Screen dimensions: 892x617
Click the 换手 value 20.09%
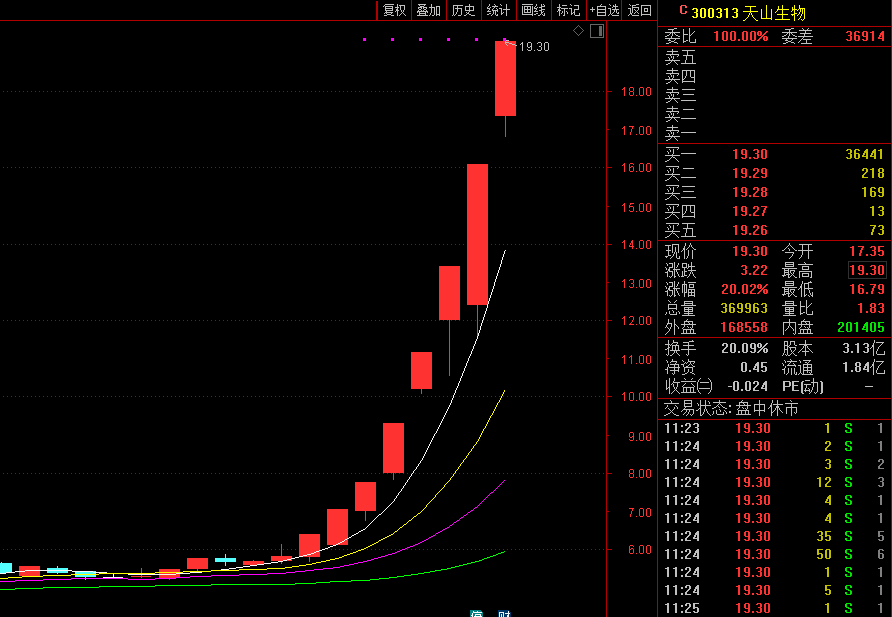click(745, 348)
